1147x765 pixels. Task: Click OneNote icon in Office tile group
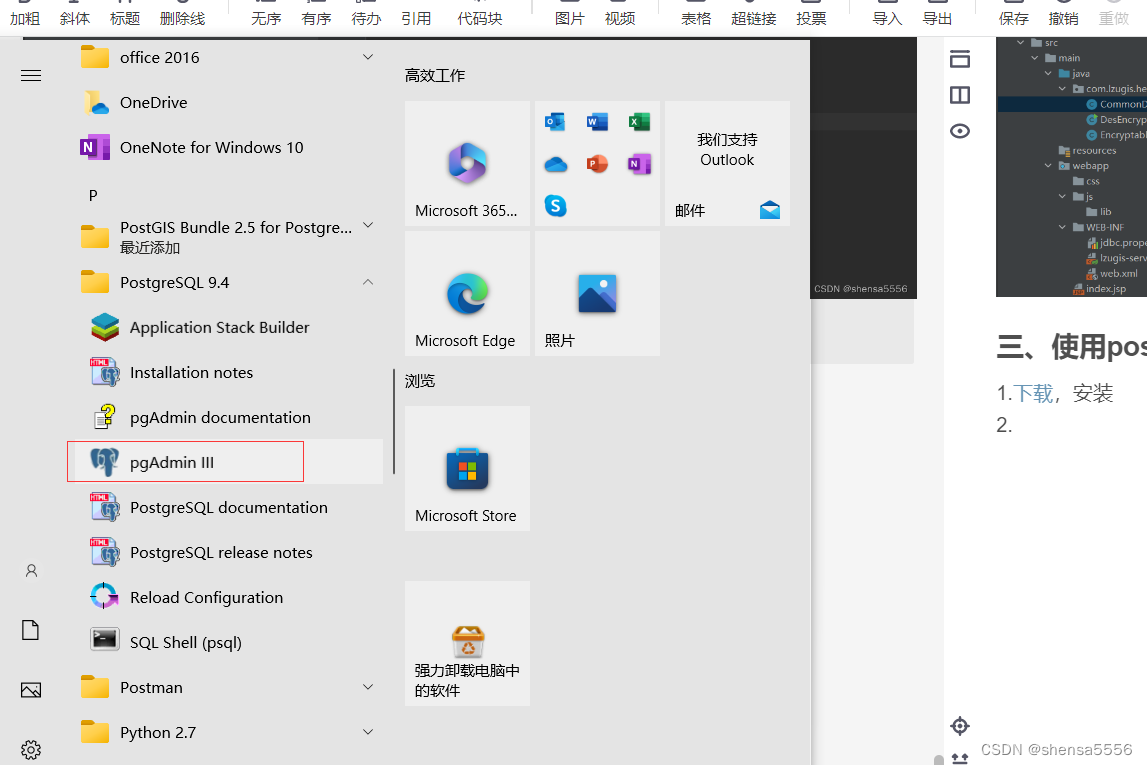pyautogui.click(x=639, y=164)
